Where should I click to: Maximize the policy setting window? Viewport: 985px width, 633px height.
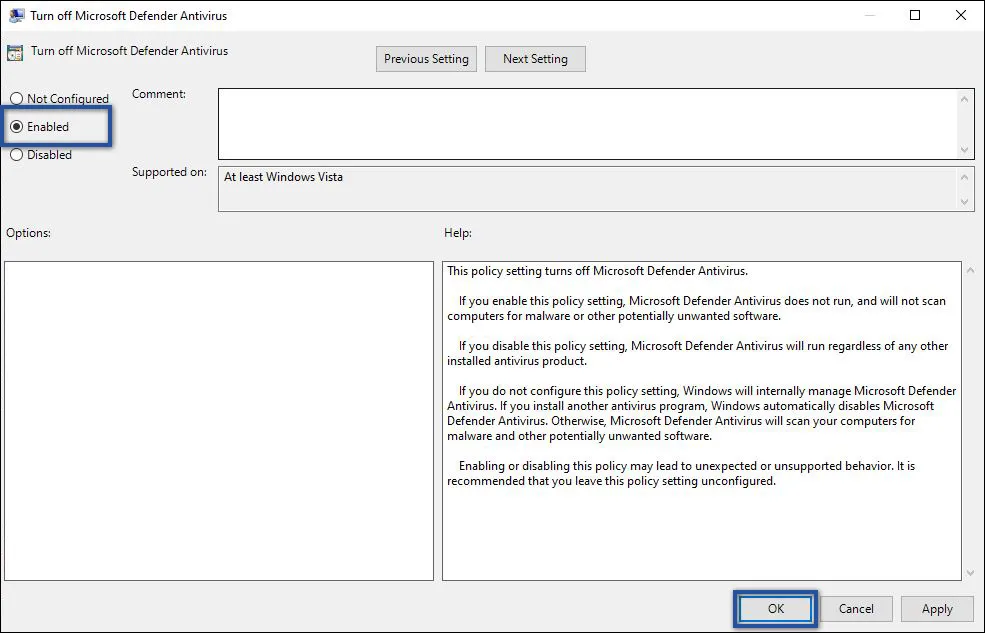(x=913, y=15)
